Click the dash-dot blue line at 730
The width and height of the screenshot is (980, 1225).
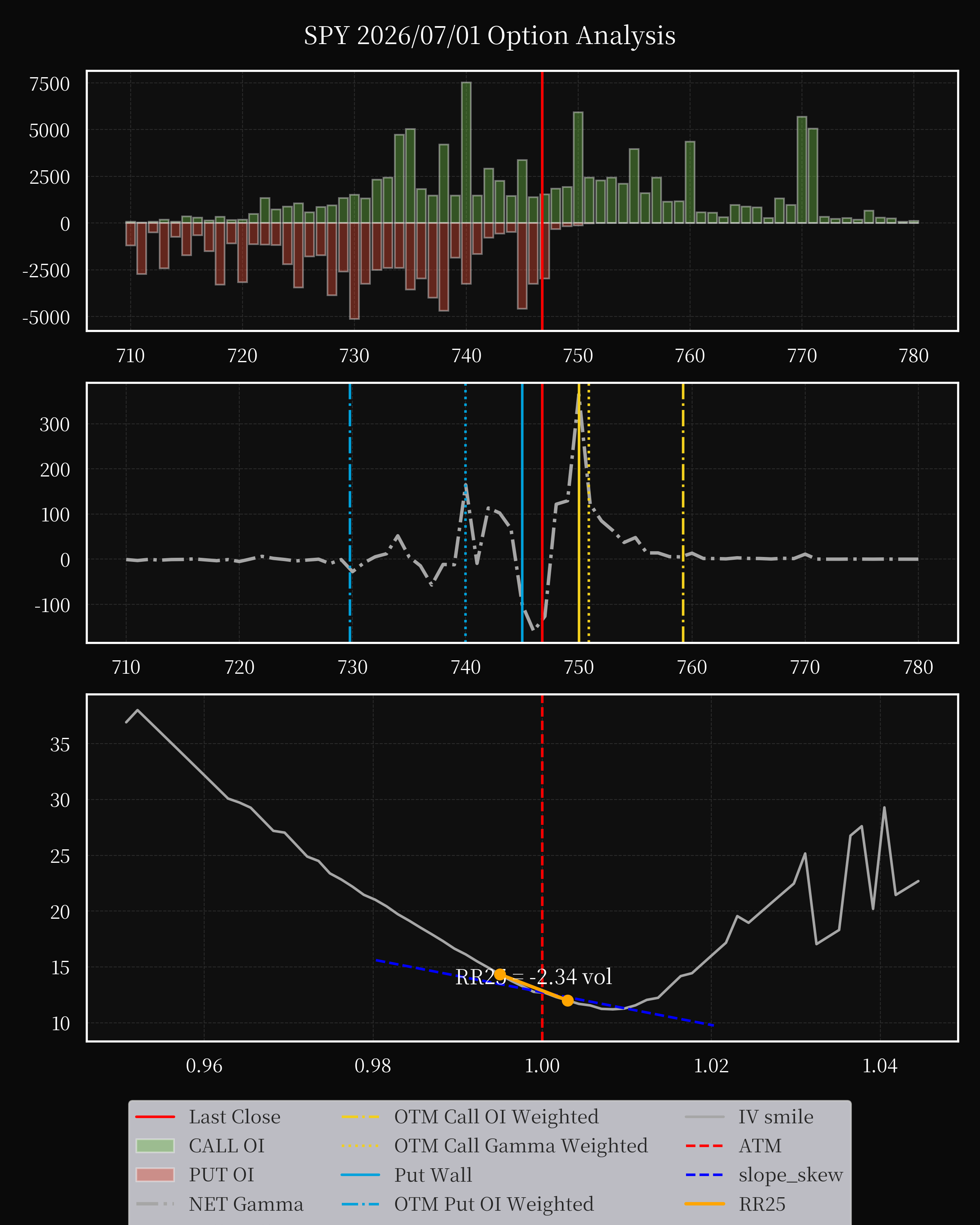click(x=350, y=512)
